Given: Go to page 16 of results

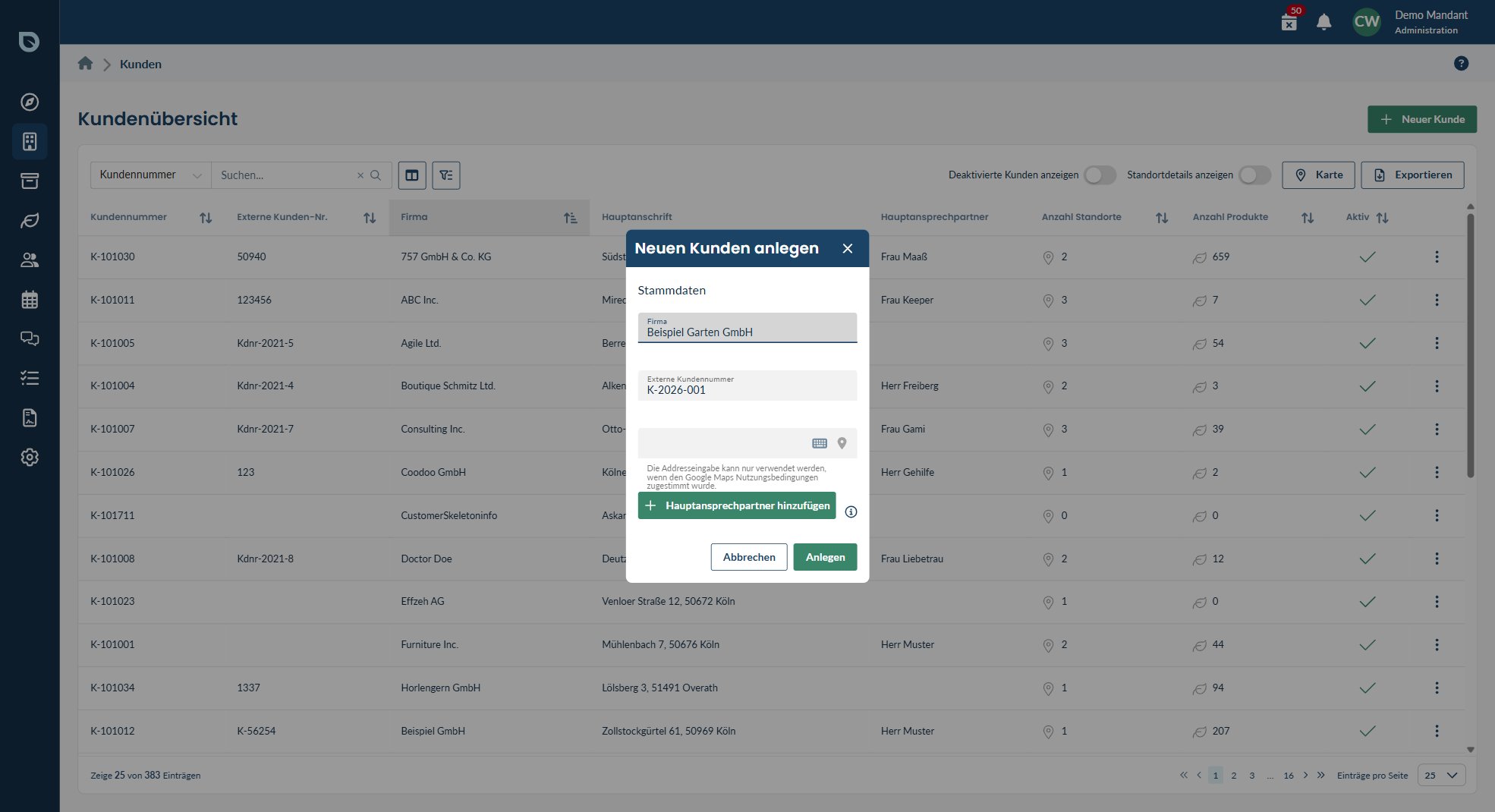Looking at the screenshot, I should click(x=1289, y=776).
